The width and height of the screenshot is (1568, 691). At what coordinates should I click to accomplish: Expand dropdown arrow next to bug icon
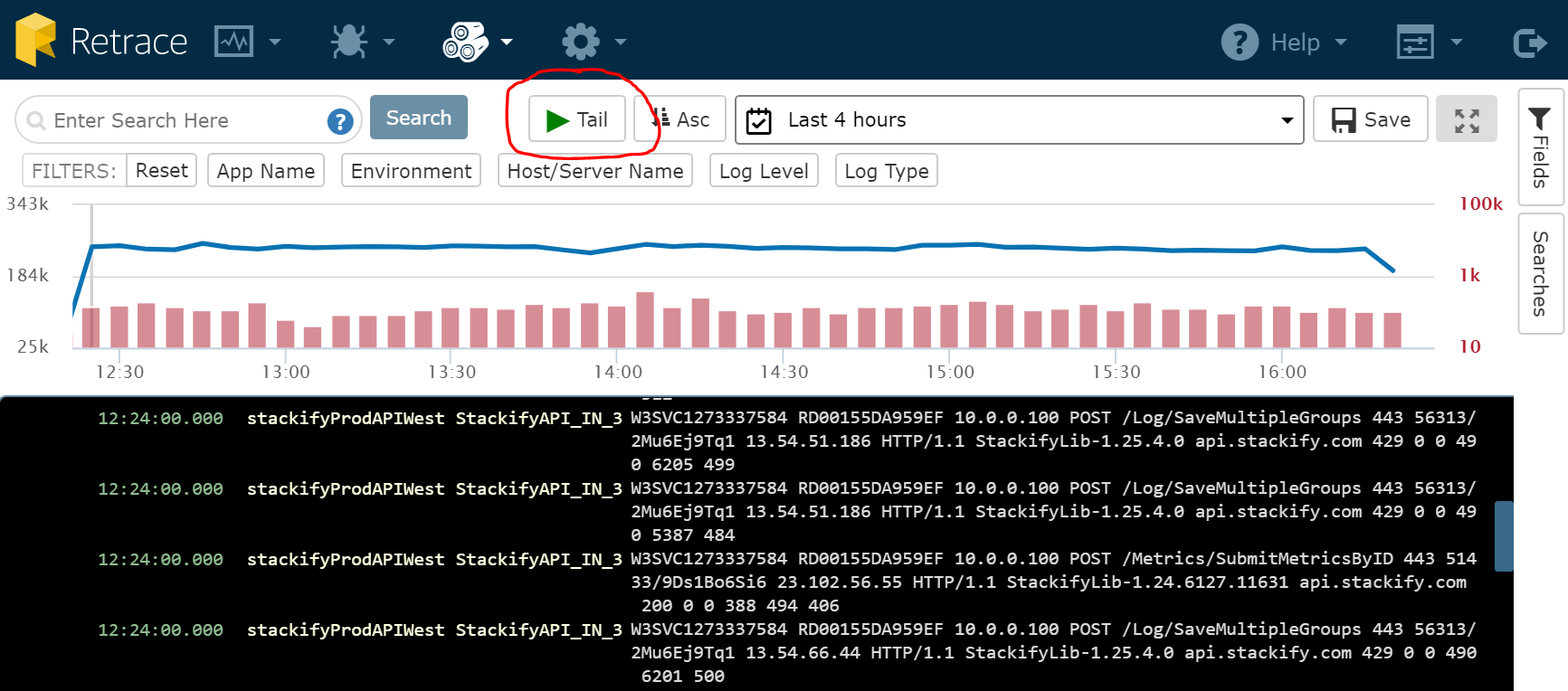389,42
